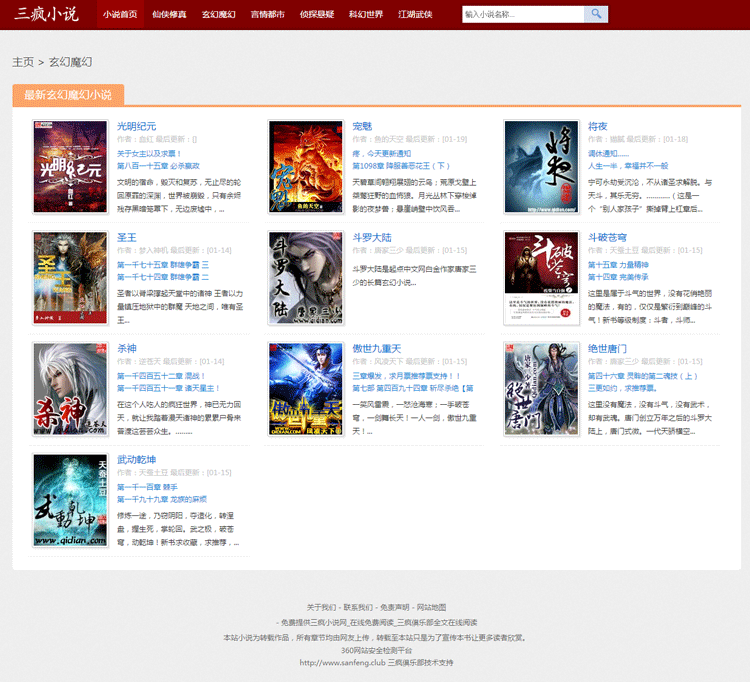Screen dimensions: 750x682
Task: Open the 杀神 book cover
Action: (x=70, y=389)
